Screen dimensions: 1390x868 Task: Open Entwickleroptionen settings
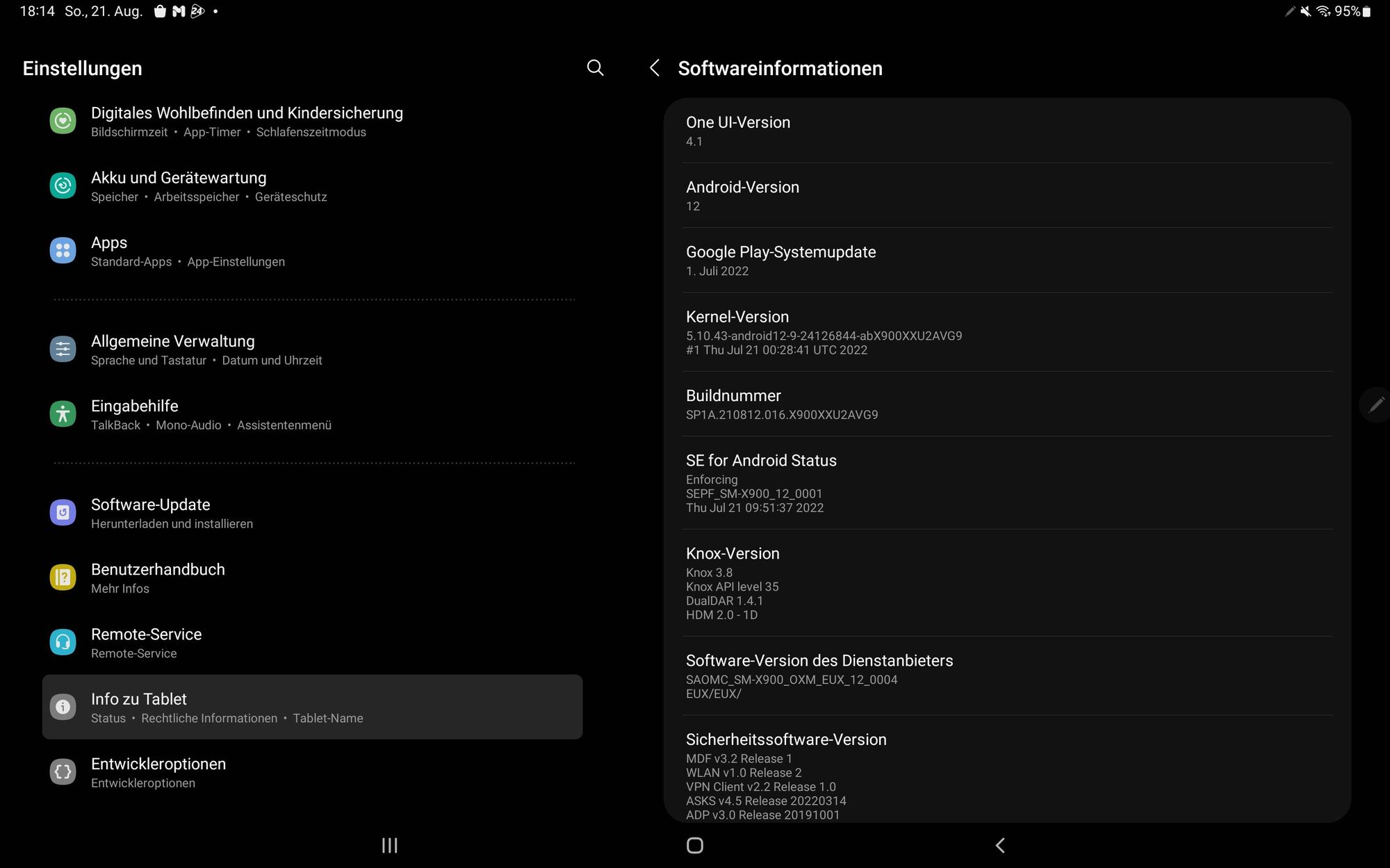pos(158,772)
